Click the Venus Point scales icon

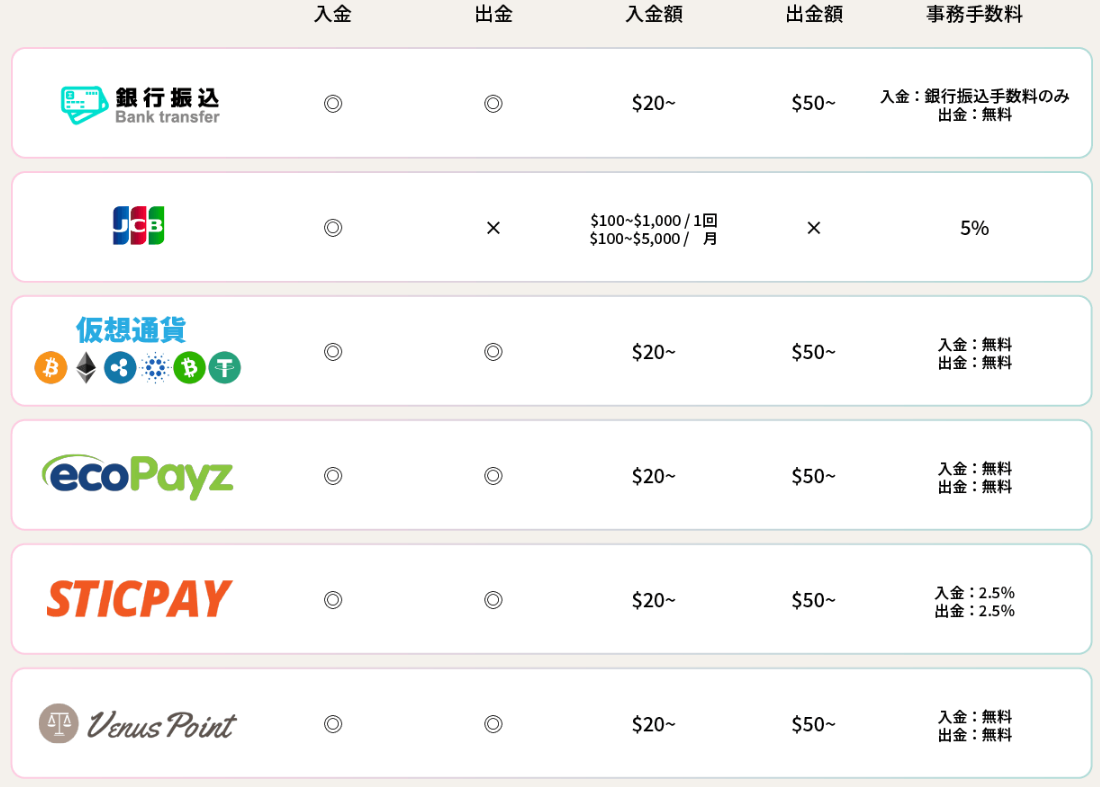pos(58,723)
